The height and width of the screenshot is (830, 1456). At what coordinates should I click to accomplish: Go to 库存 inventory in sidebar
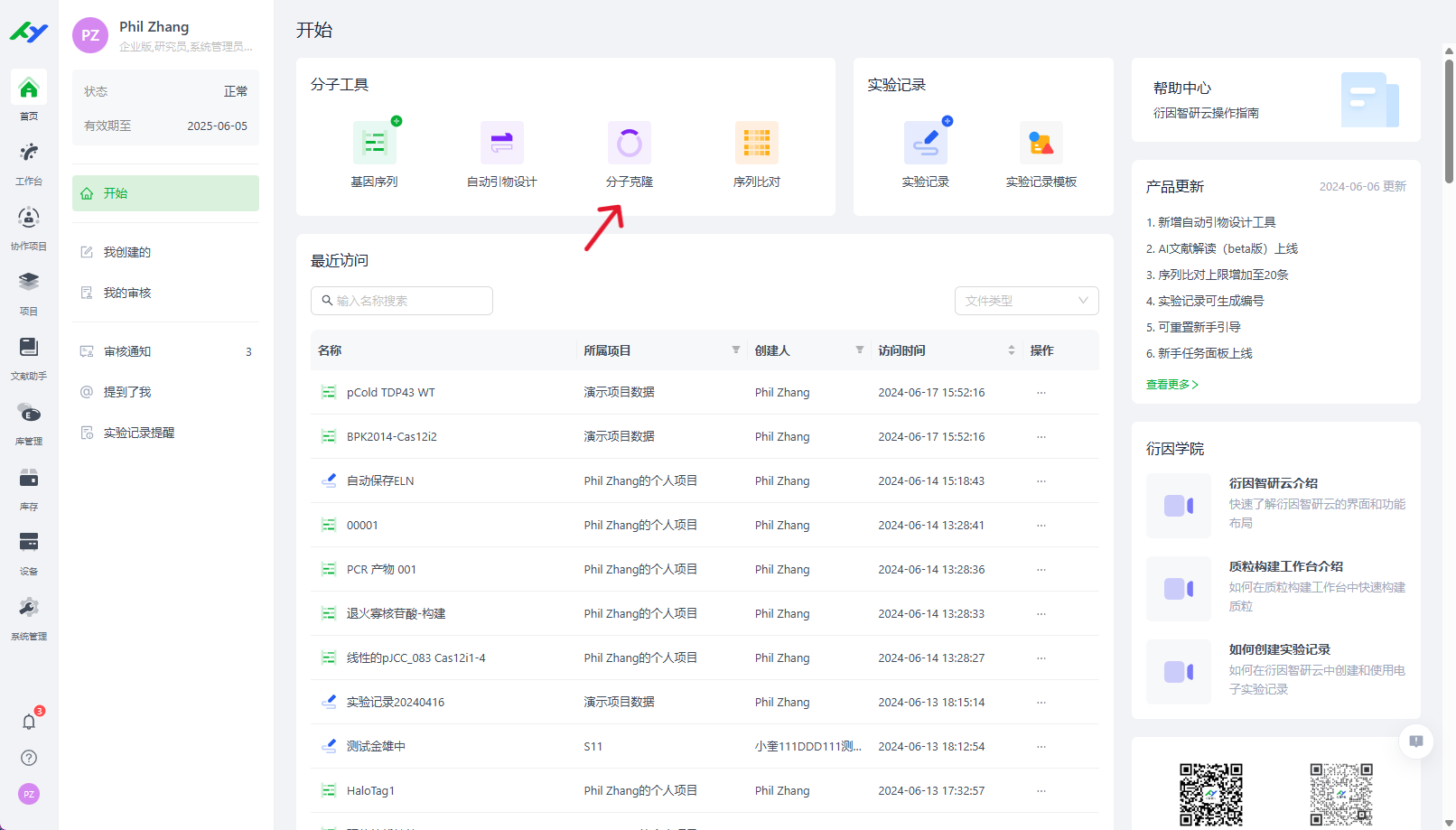(29, 485)
